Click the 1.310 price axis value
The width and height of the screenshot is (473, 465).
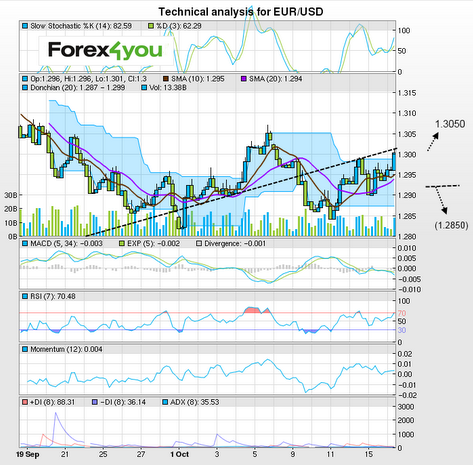(407, 113)
